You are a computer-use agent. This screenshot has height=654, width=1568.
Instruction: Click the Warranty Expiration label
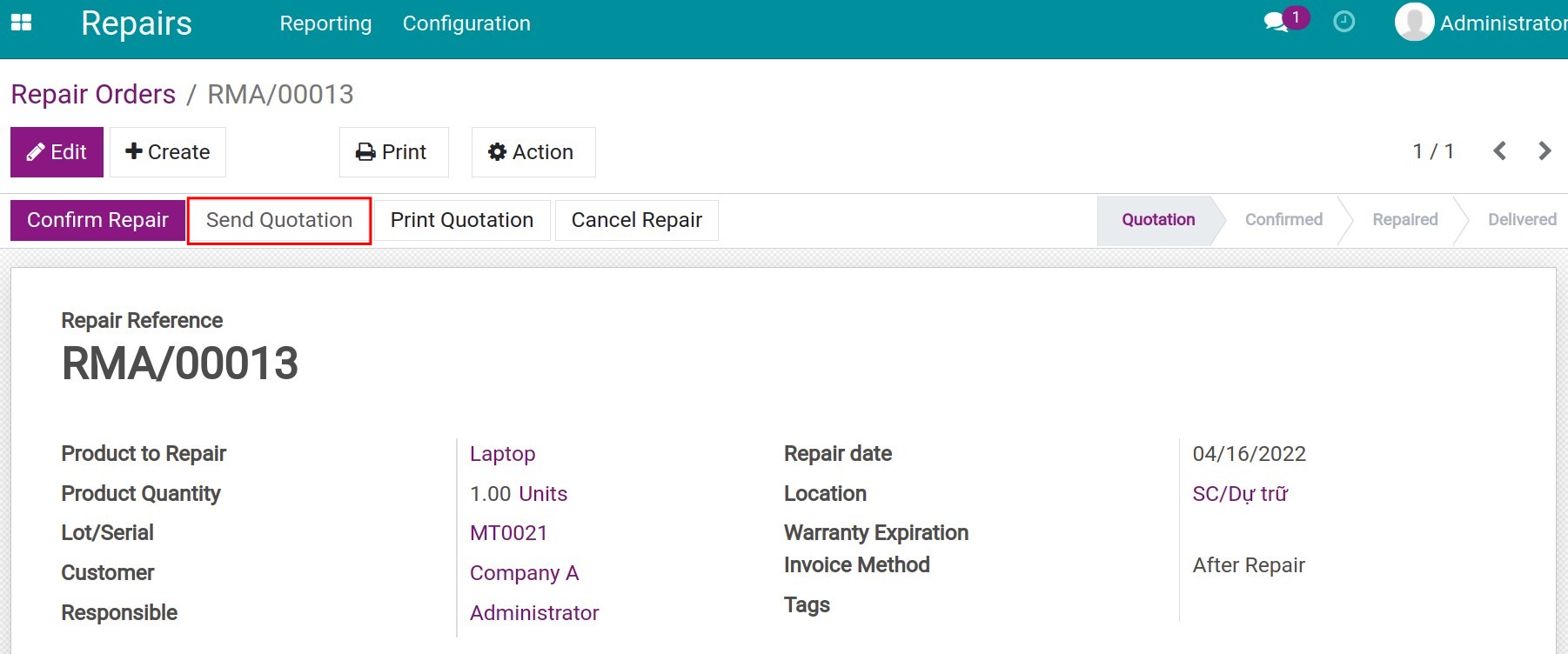click(876, 533)
